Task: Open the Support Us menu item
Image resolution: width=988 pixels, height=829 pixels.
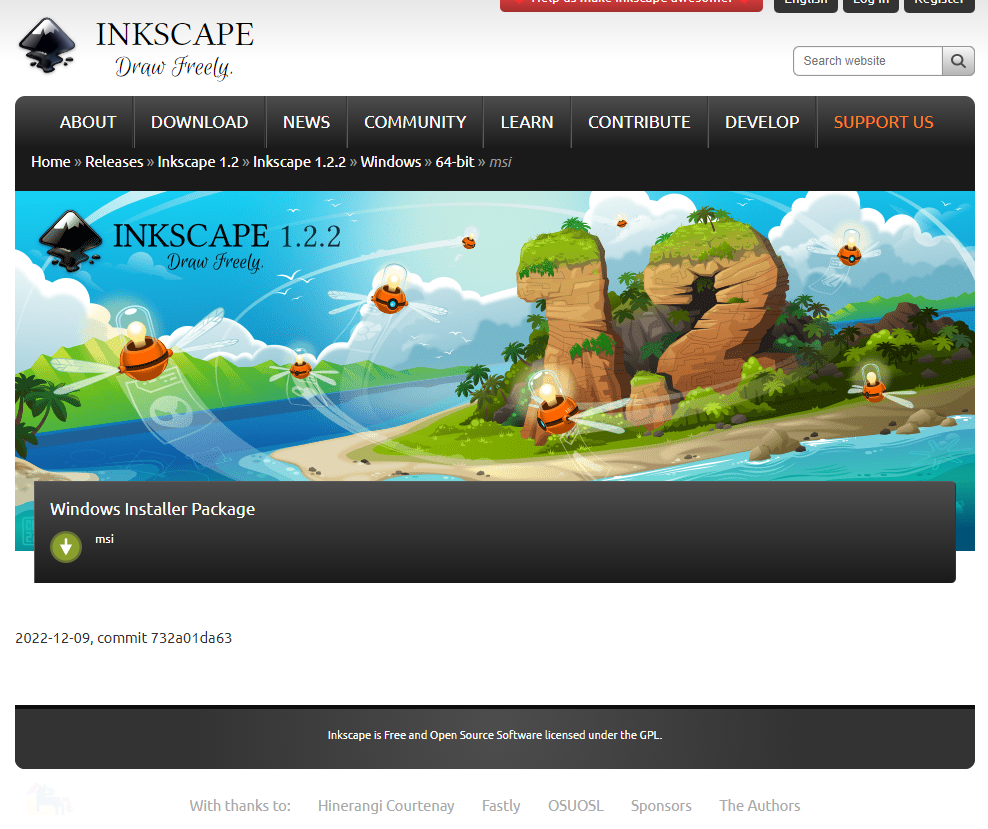Action: [x=883, y=122]
